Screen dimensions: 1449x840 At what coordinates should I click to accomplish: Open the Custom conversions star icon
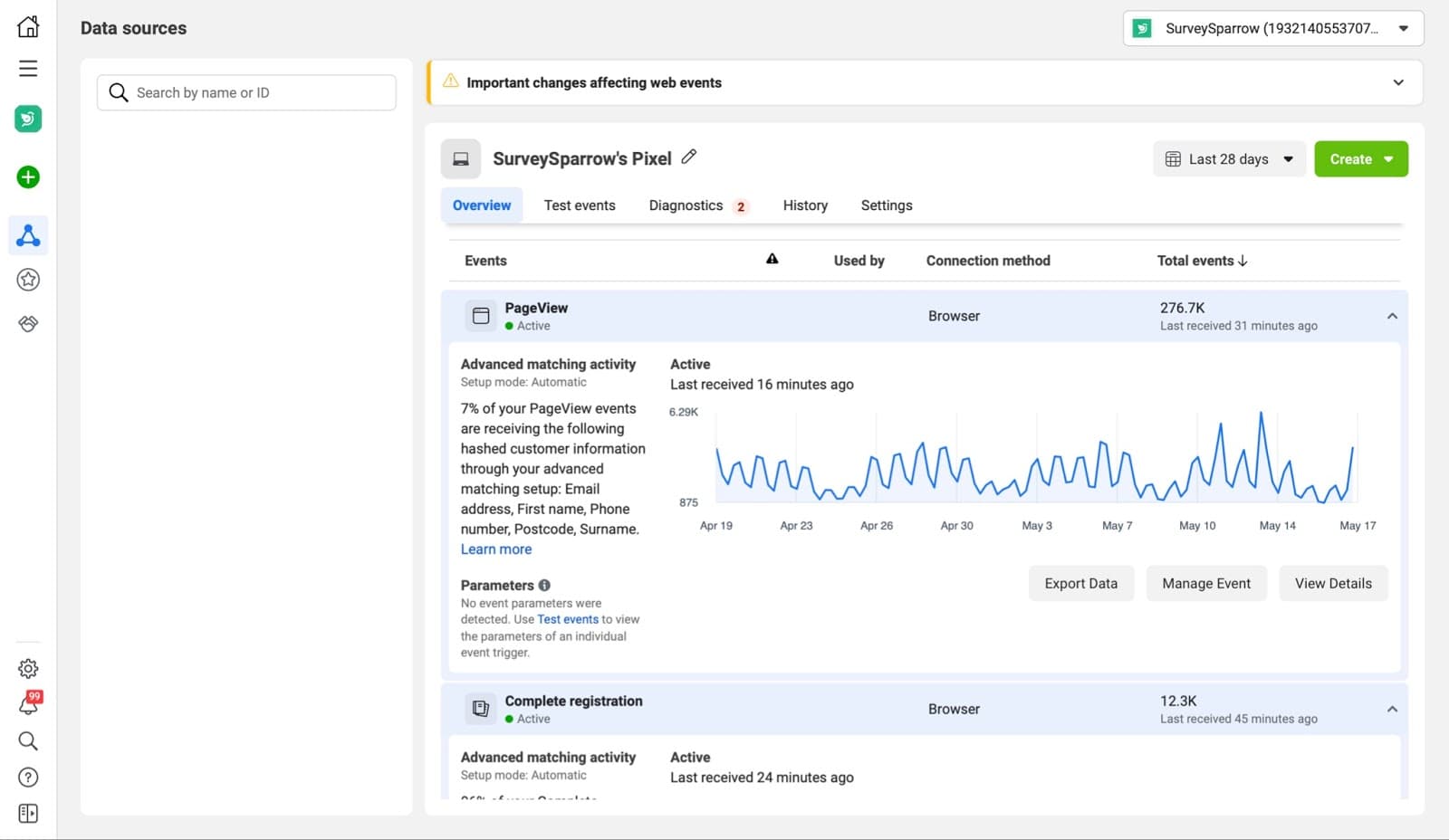(x=28, y=280)
